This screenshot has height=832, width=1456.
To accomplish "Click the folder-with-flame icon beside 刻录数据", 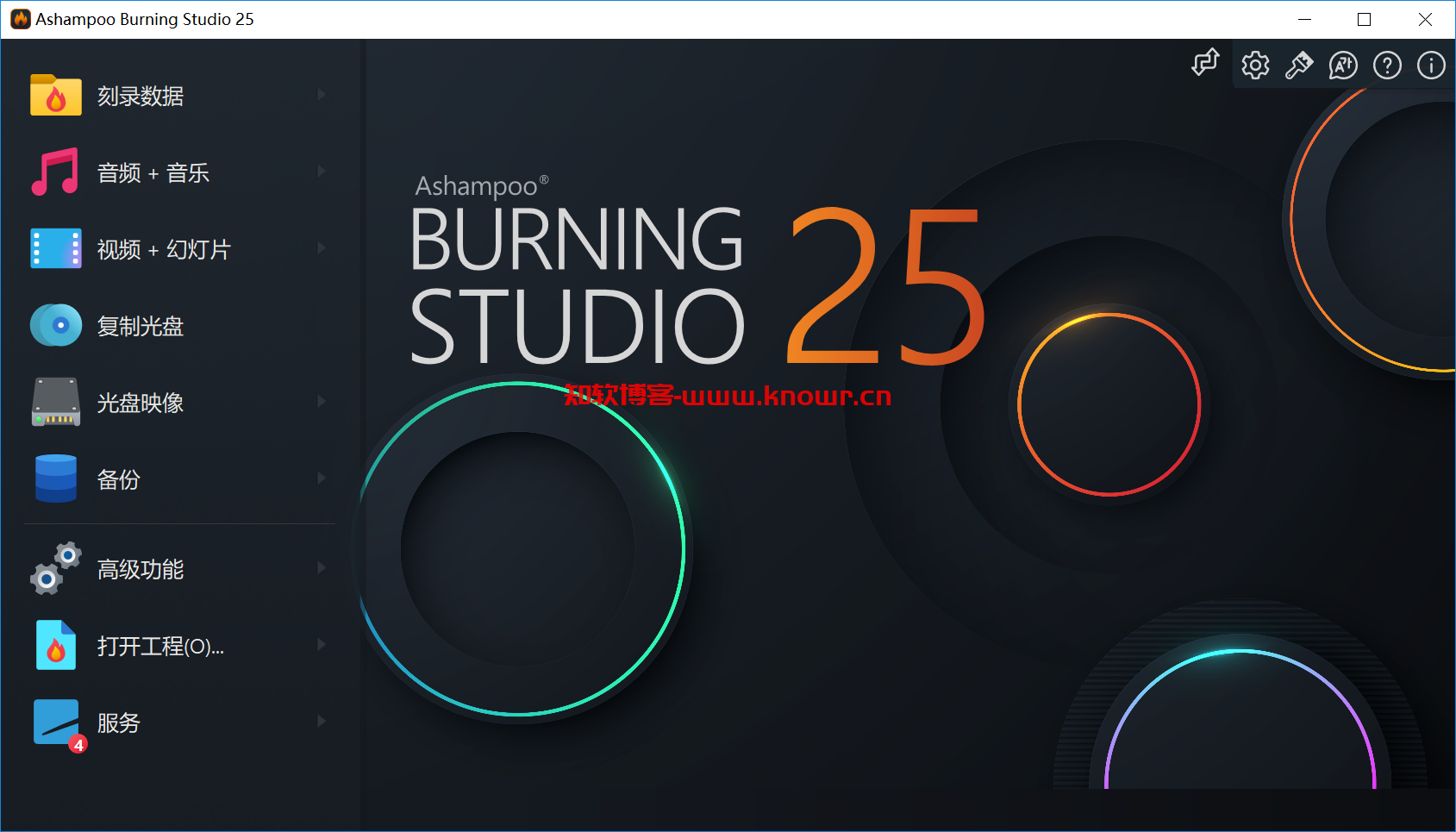I will pos(56,95).
